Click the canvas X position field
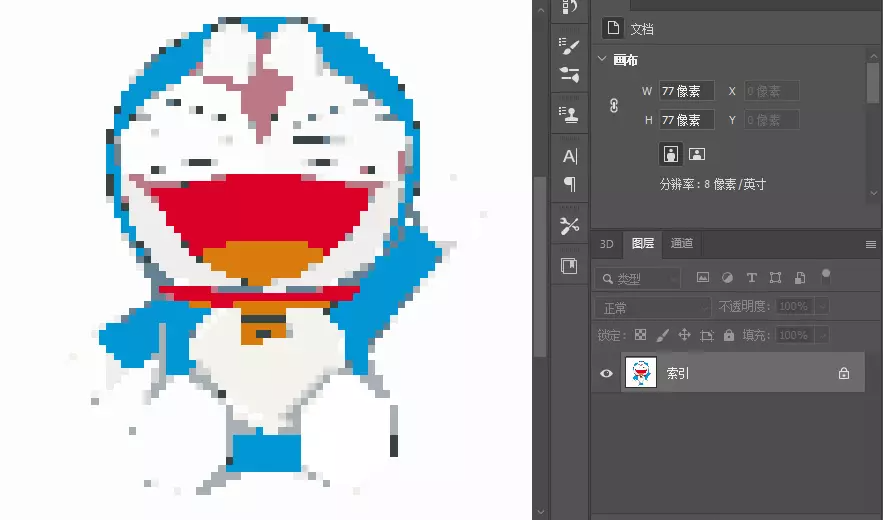 [x=771, y=91]
